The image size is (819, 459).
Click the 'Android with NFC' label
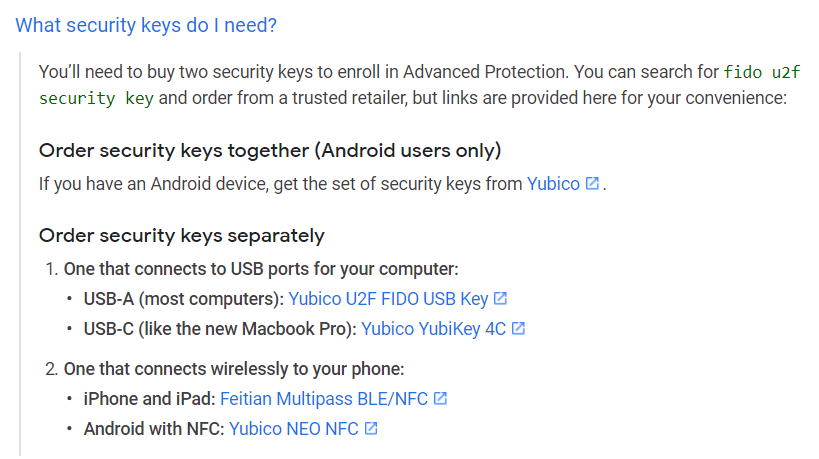click(154, 429)
